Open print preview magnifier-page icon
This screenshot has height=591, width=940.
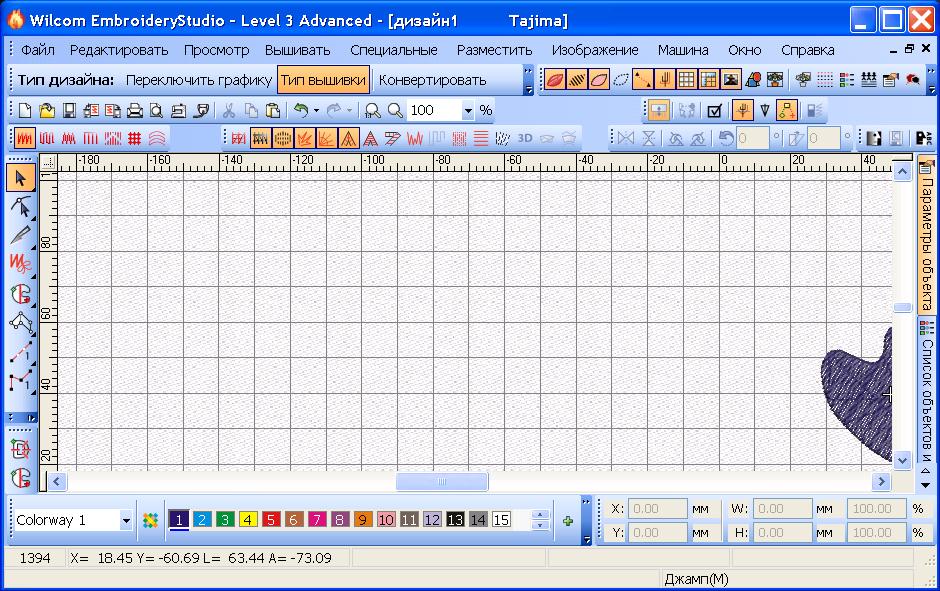[x=156, y=110]
